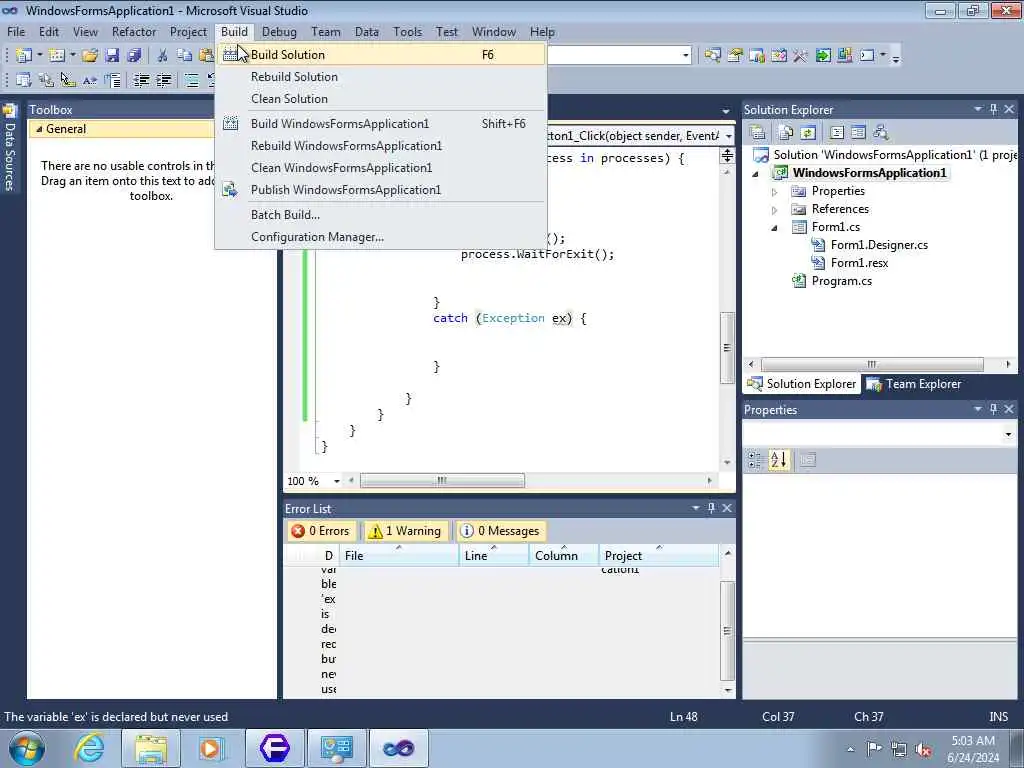Click the Save All icon
1024x768 pixels.
coord(135,56)
